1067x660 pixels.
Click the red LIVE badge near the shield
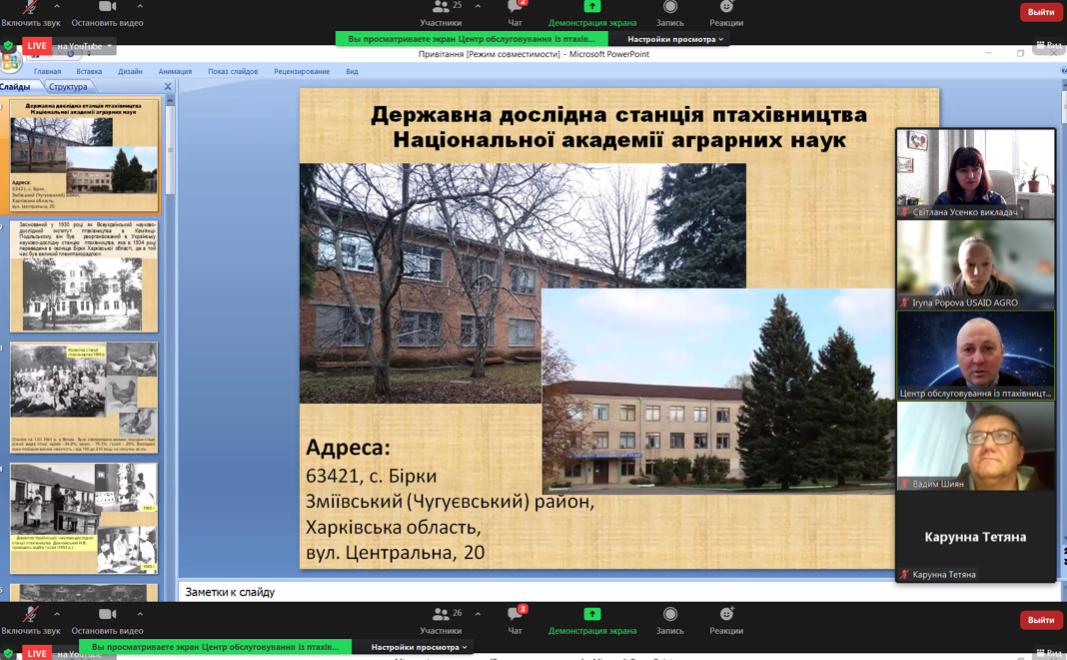pyautogui.click(x=37, y=46)
